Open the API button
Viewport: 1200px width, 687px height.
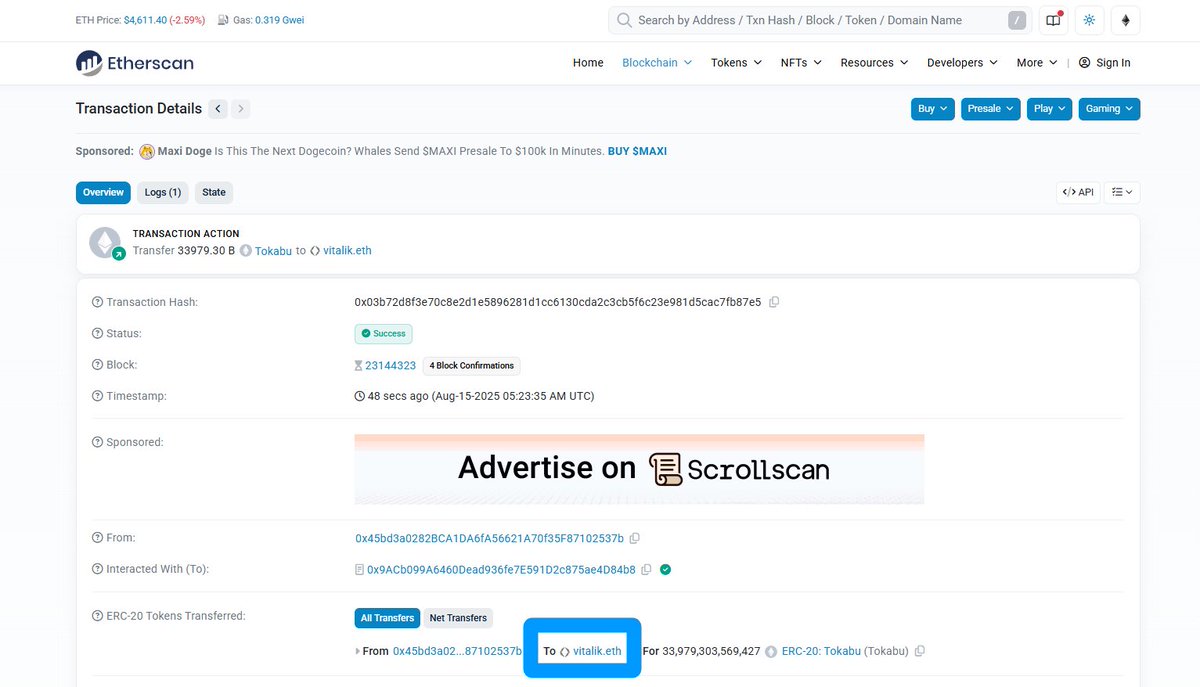pyautogui.click(x=1078, y=192)
